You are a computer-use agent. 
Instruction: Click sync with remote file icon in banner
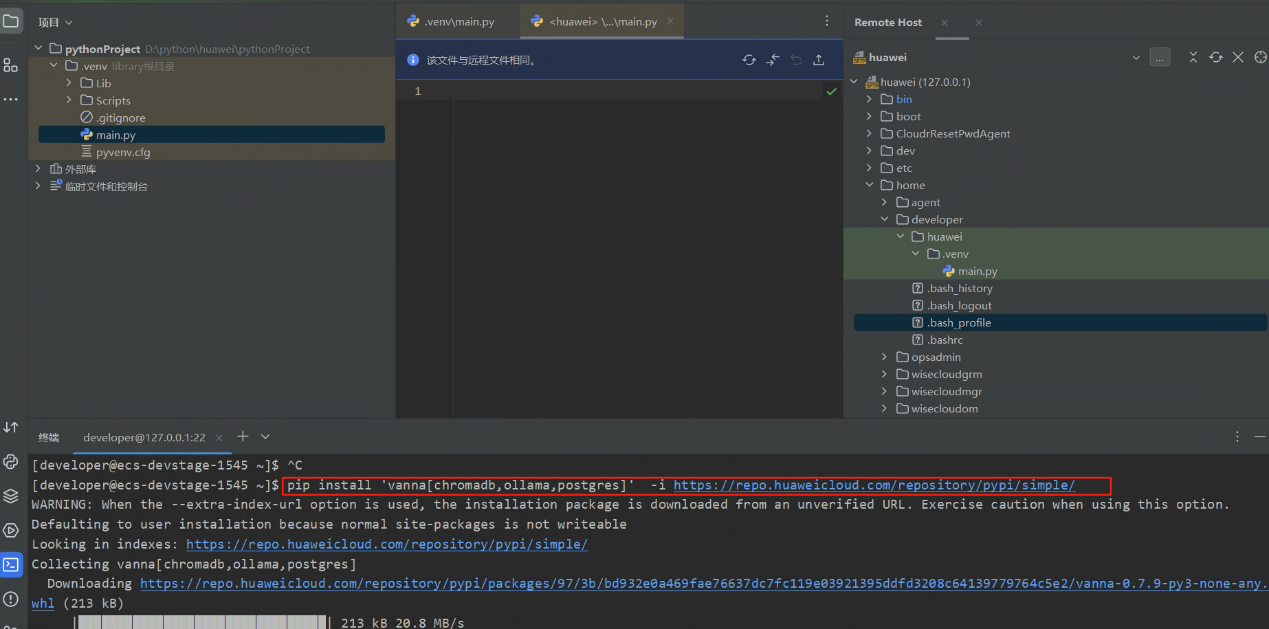pyautogui.click(x=749, y=60)
